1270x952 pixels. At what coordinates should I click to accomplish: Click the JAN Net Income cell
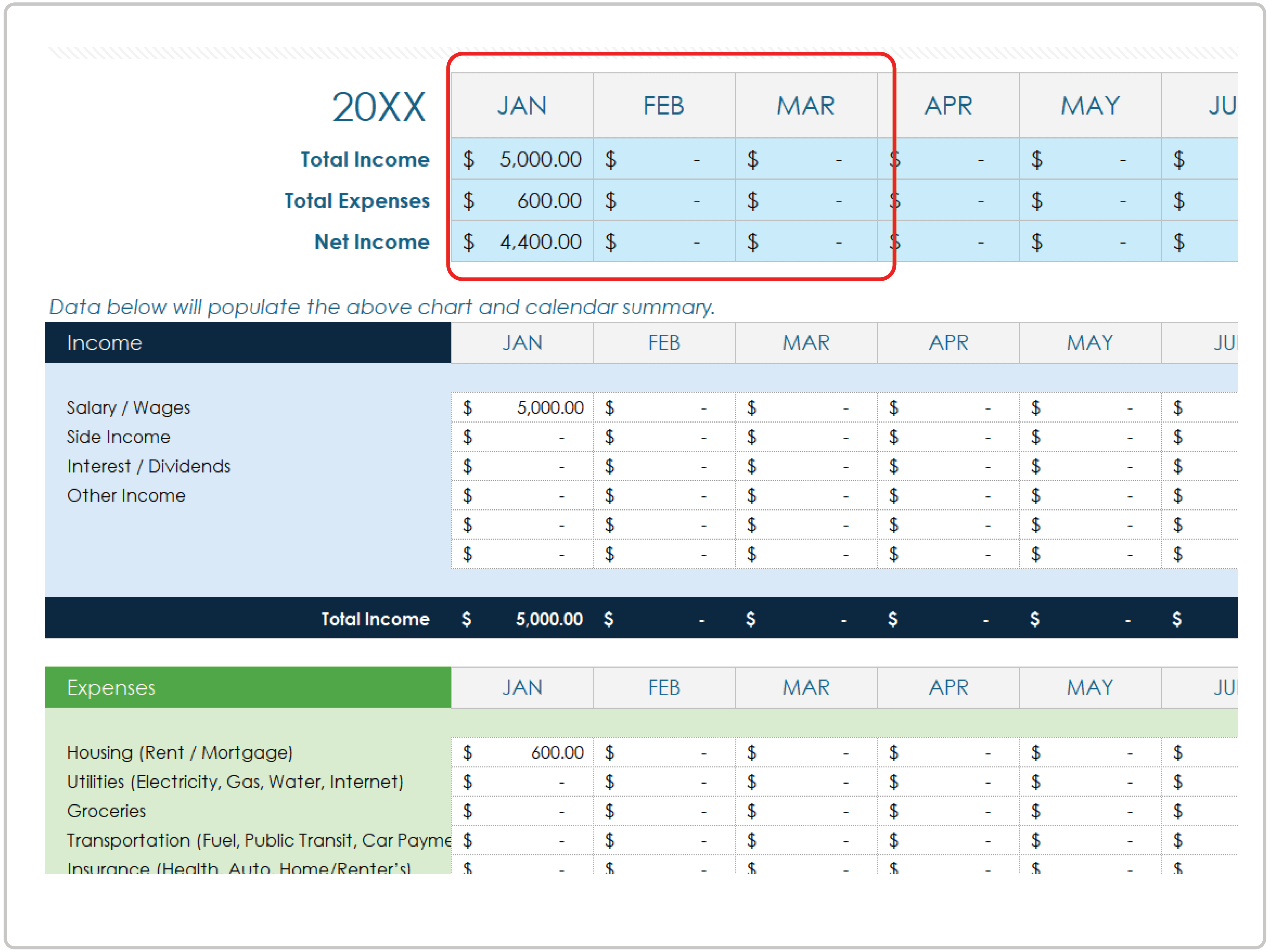point(521,242)
